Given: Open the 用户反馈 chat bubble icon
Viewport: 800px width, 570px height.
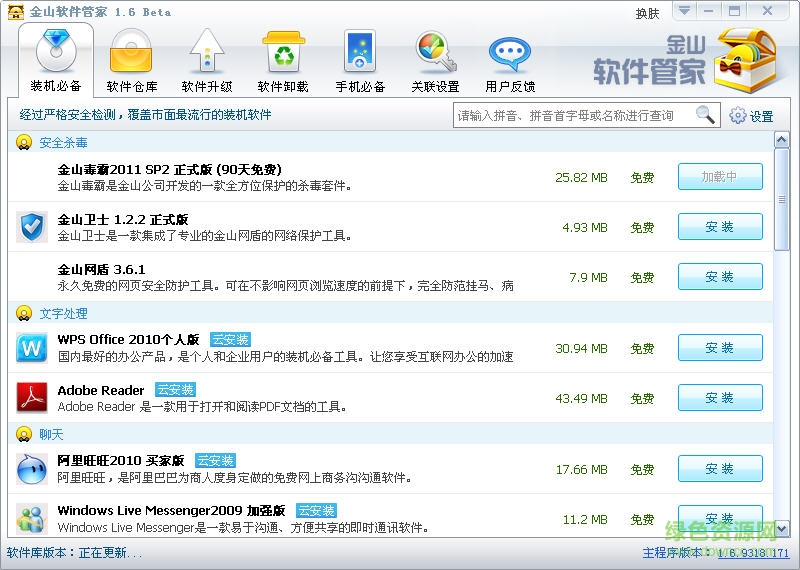Looking at the screenshot, I should [510, 51].
